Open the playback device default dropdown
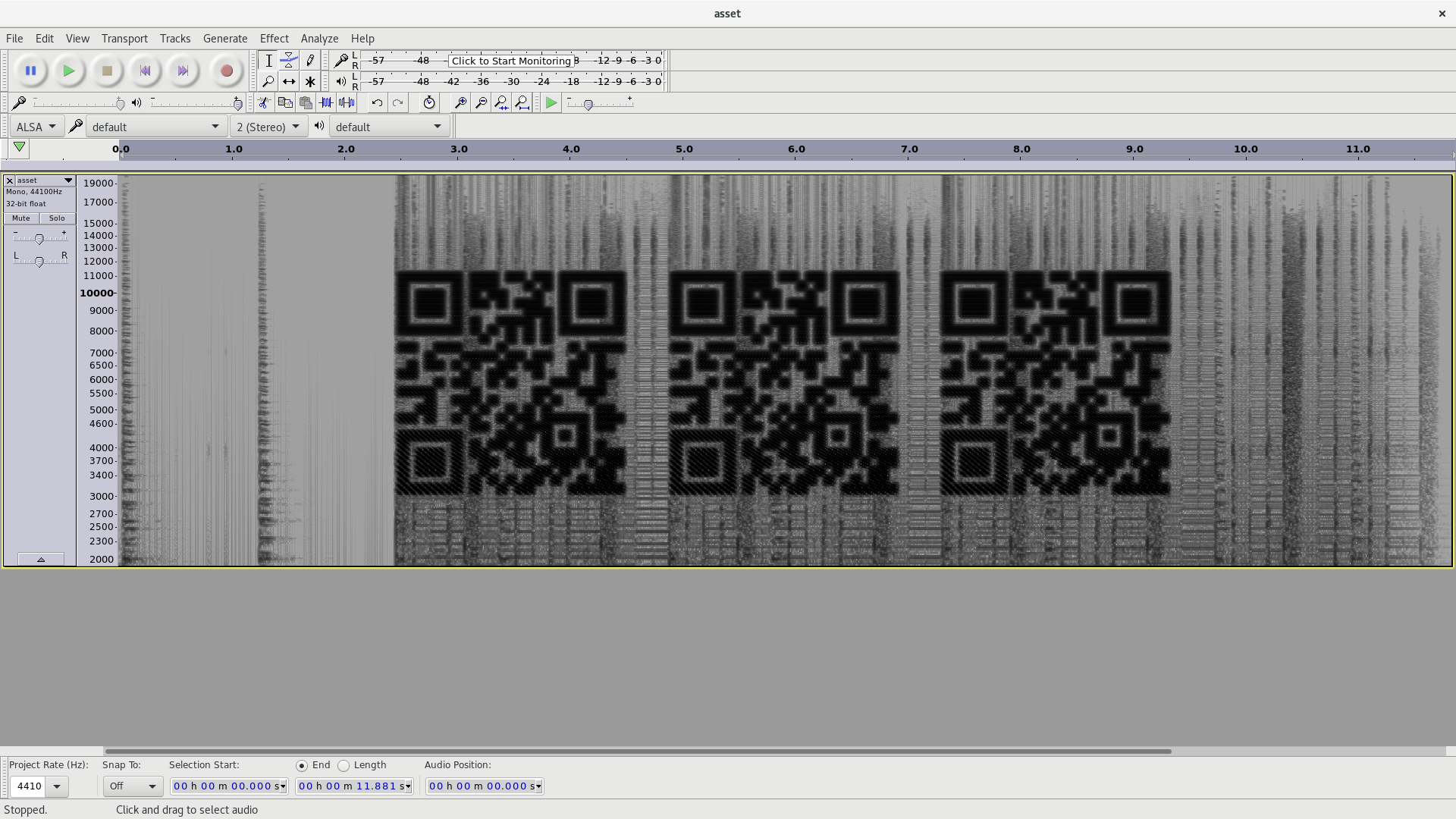Screen dimensions: 1456x819 pyautogui.click(x=389, y=127)
